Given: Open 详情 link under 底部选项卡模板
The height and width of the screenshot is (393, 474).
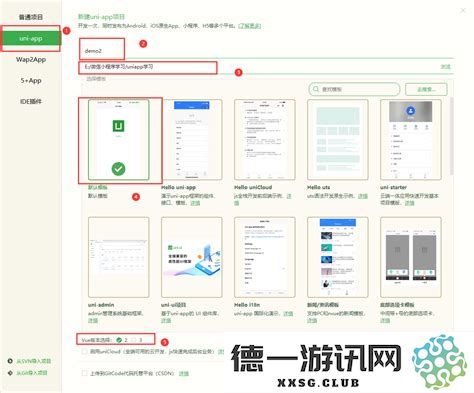Looking at the screenshot, I should coord(385,320).
